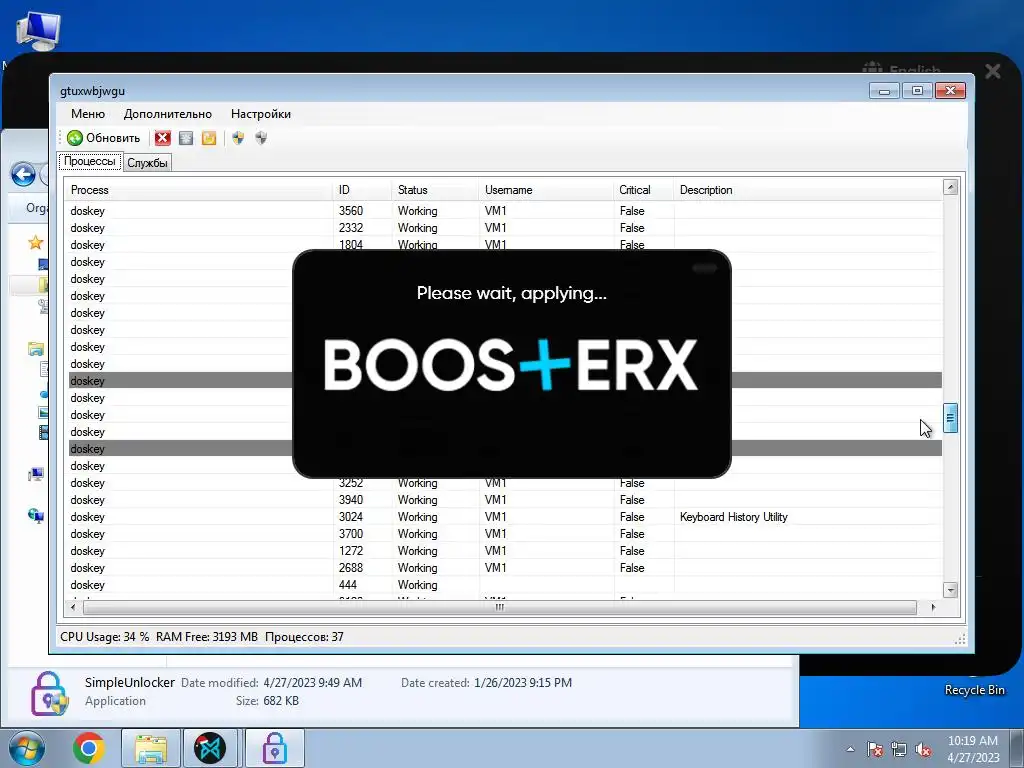The image size is (1024, 768).
Task: Click the Recycle Bin desktop label
Action: pos(974,690)
